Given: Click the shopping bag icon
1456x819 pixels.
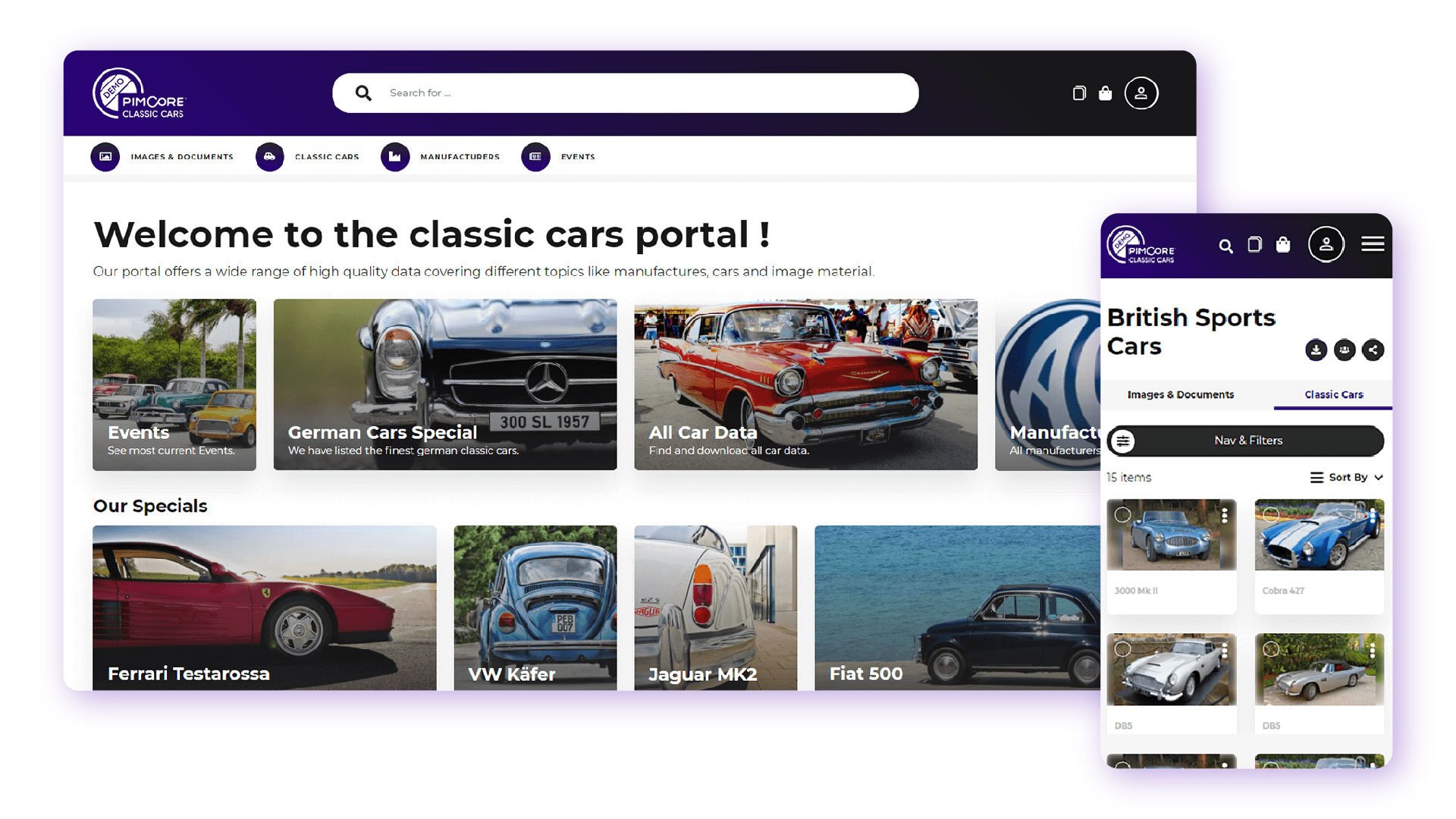Looking at the screenshot, I should 1105,93.
